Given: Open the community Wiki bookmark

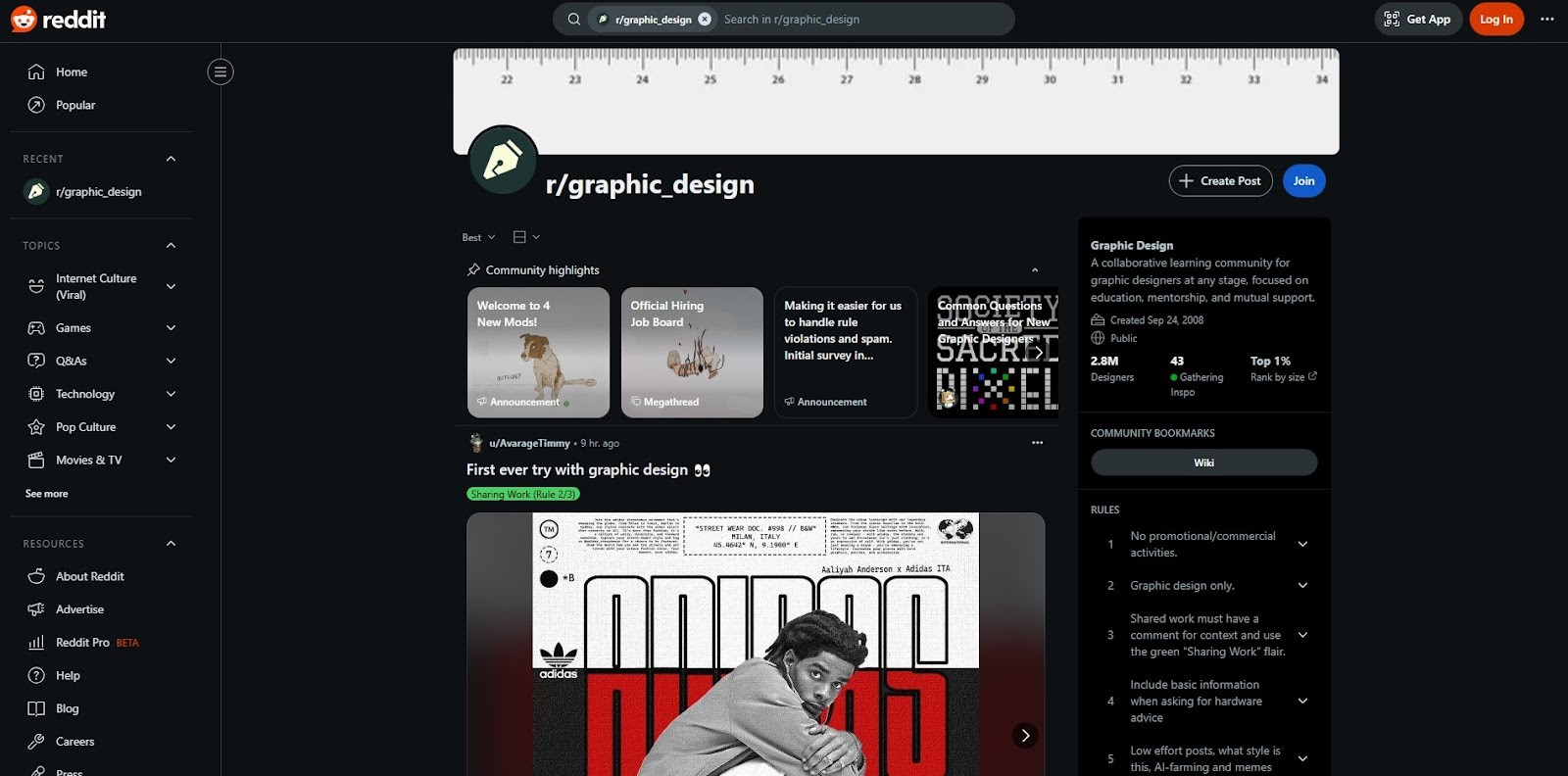Looking at the screenshot, I should [1203, 462].
